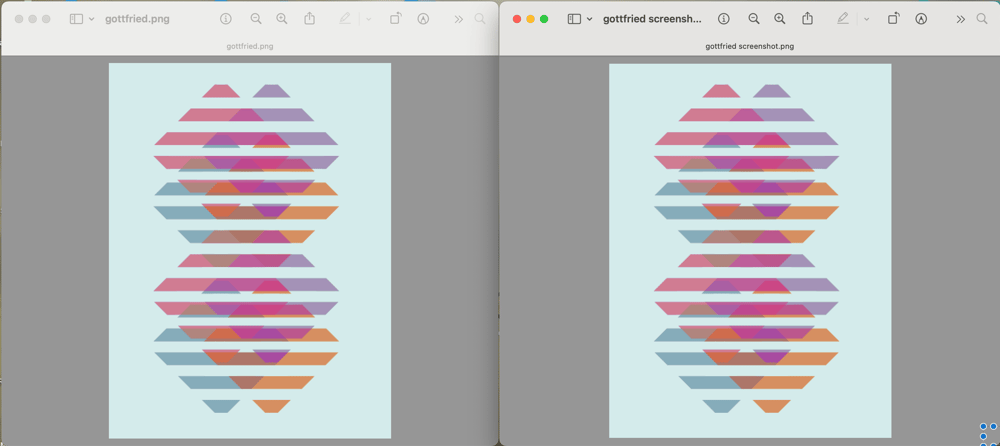Open sidebar view chevron in gottfried screenshot window
Image resolution: width=1000 pixels, height=446 pixels.
point(590,19)
